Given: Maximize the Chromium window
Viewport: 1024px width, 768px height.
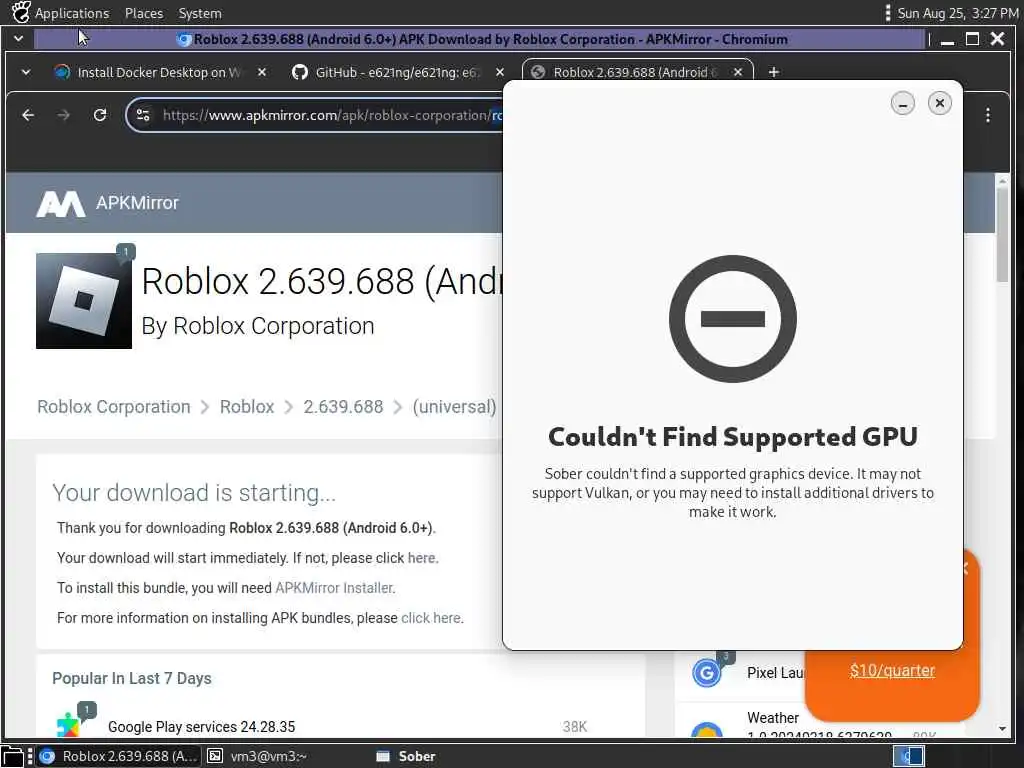Looking at the screenshot, I should [972, 39].
